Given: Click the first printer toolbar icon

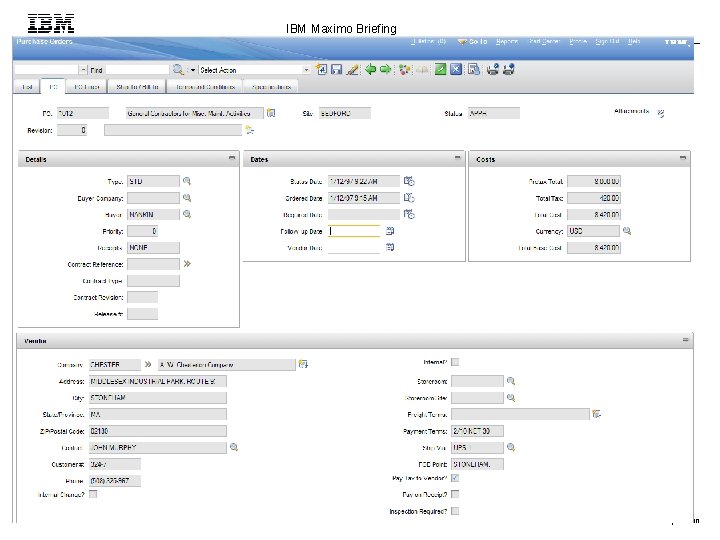Looking at the screenshot, I should click(493, 70).
